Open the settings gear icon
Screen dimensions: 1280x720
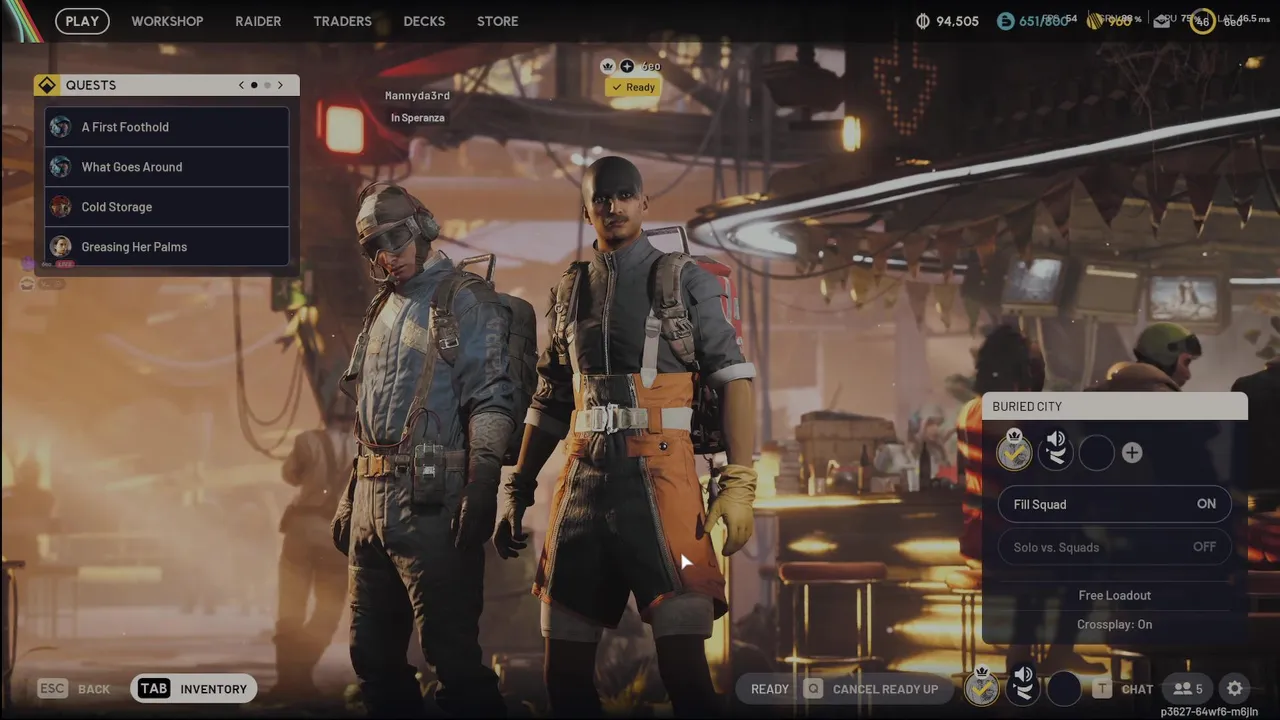point(1235,688)
